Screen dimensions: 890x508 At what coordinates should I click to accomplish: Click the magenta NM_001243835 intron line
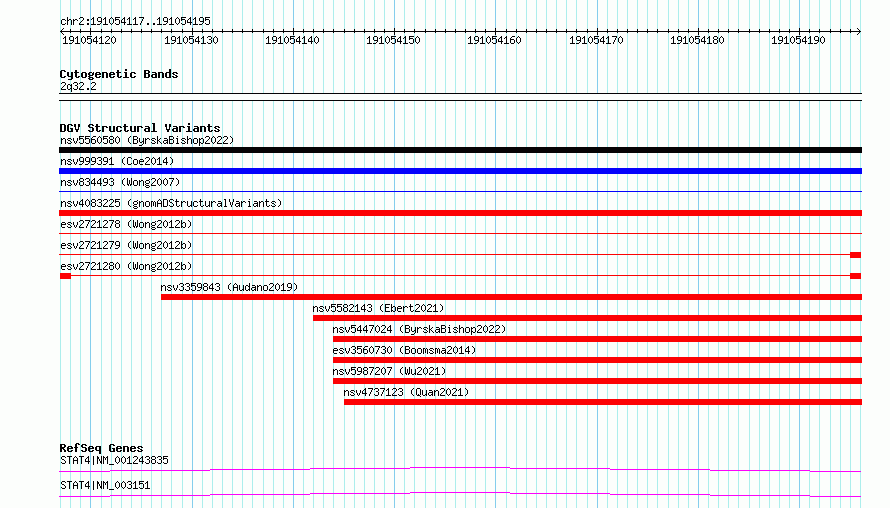coord(460,468)
